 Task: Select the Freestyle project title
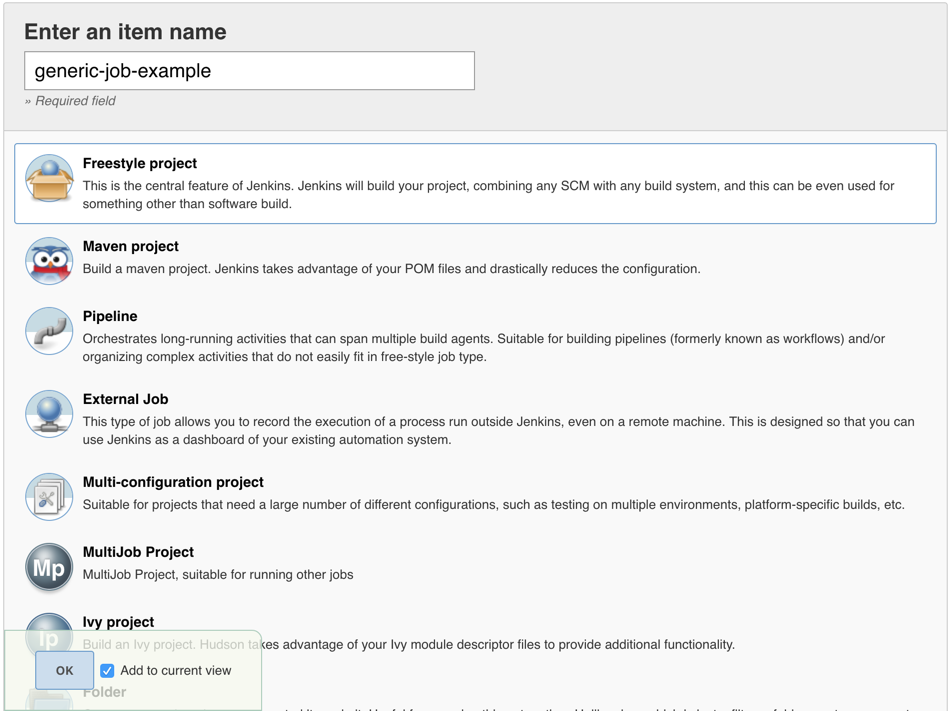(140, 163)
